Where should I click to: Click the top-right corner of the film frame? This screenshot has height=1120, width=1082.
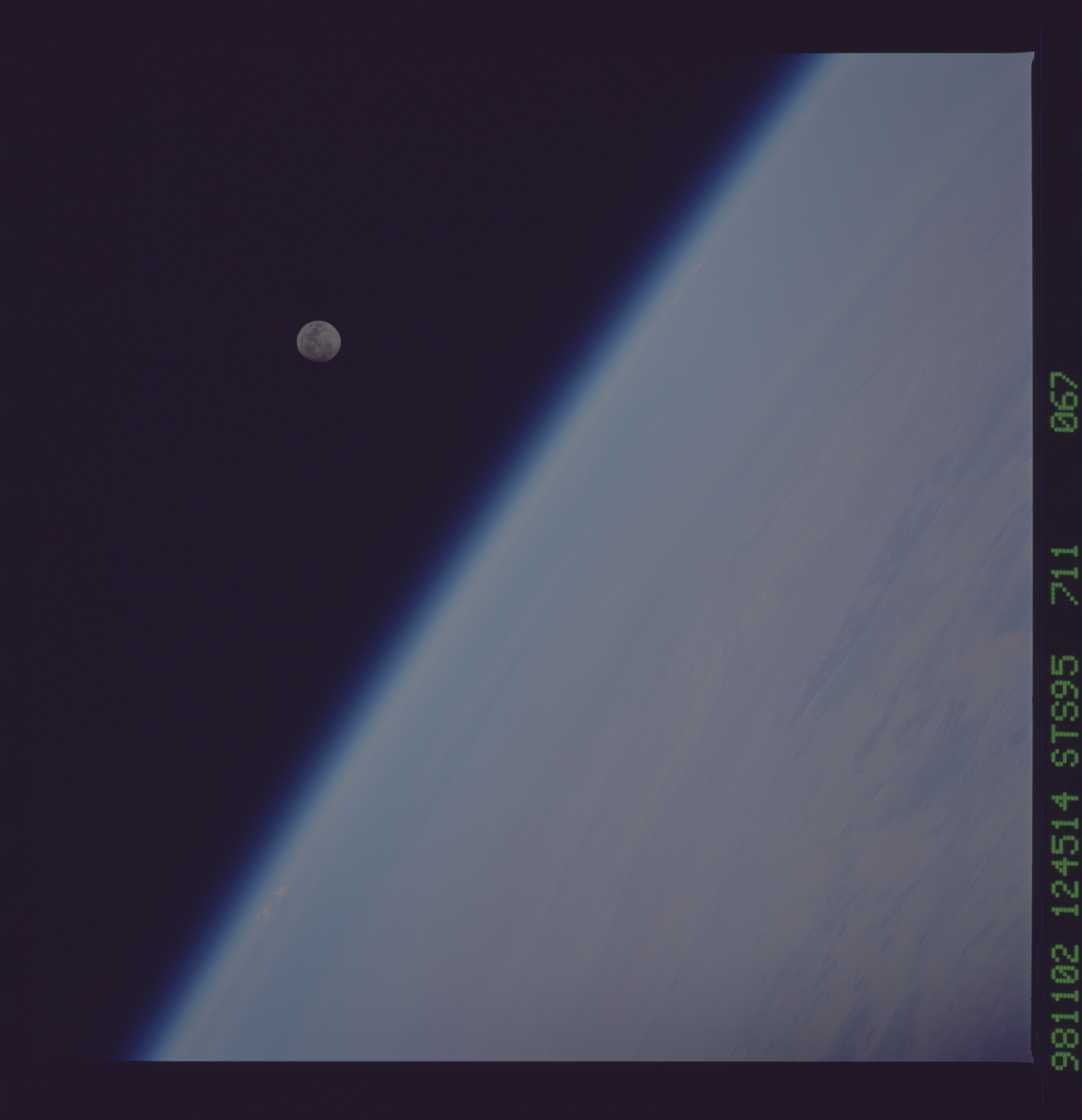(x=1033, y=54)
